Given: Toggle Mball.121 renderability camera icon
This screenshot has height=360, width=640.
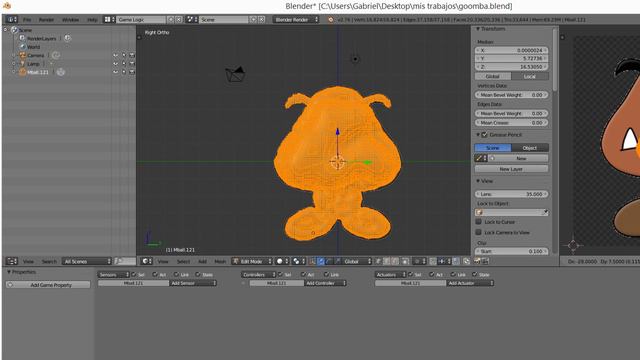Looking at the screenshot, I should [132, 72].
